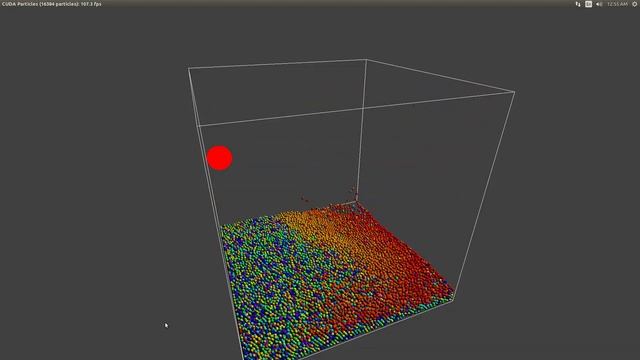640x360 pixels.
Task: Open the keyboard layout indicator
Action: pos(588,4)
